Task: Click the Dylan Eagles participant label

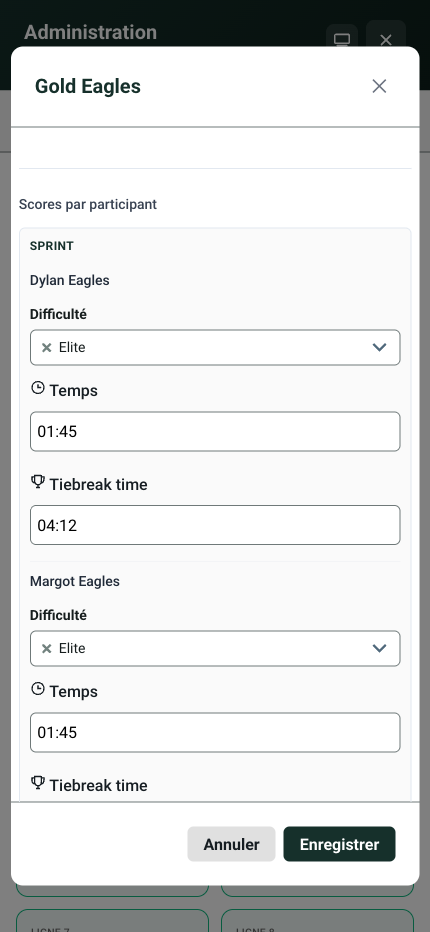Action: (70, 281)
